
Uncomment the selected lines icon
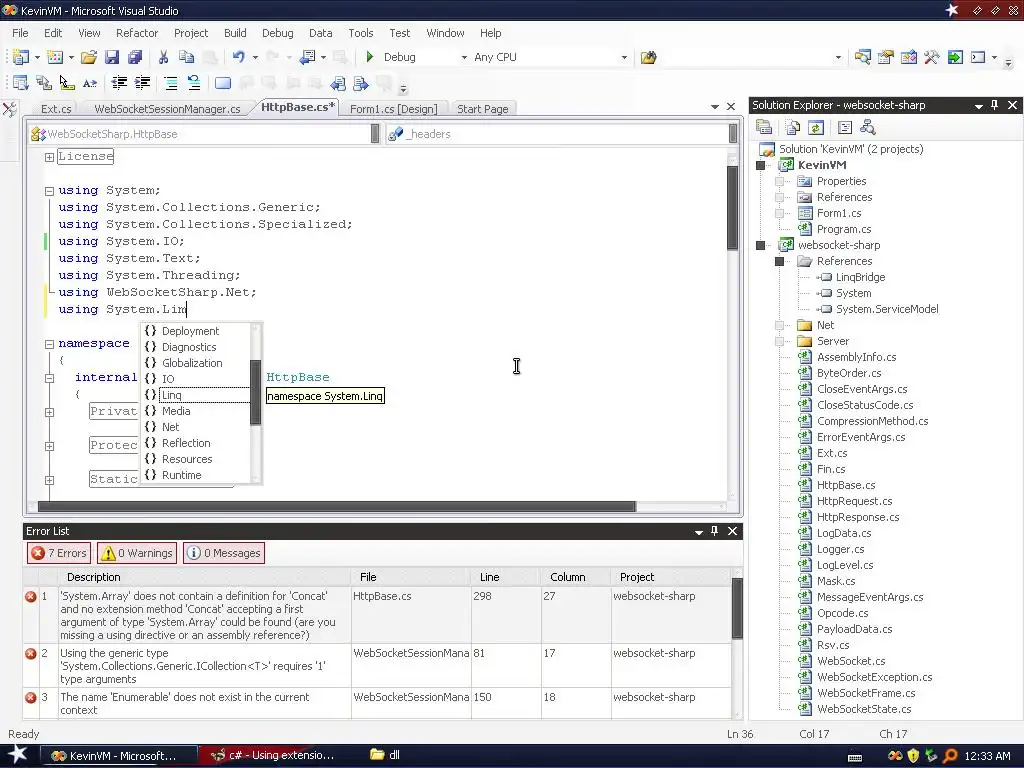click(x=194, y=83)
